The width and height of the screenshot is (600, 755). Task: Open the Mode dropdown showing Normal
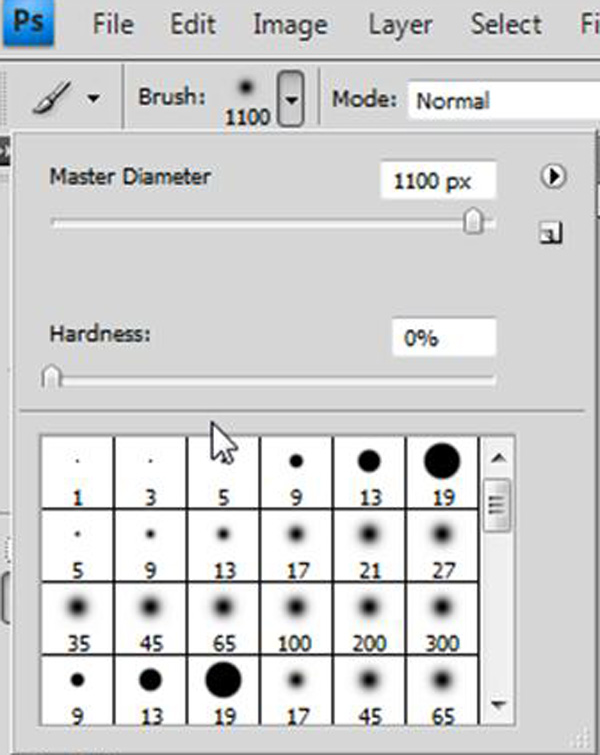pyautogui.click(x=504, y=100)
